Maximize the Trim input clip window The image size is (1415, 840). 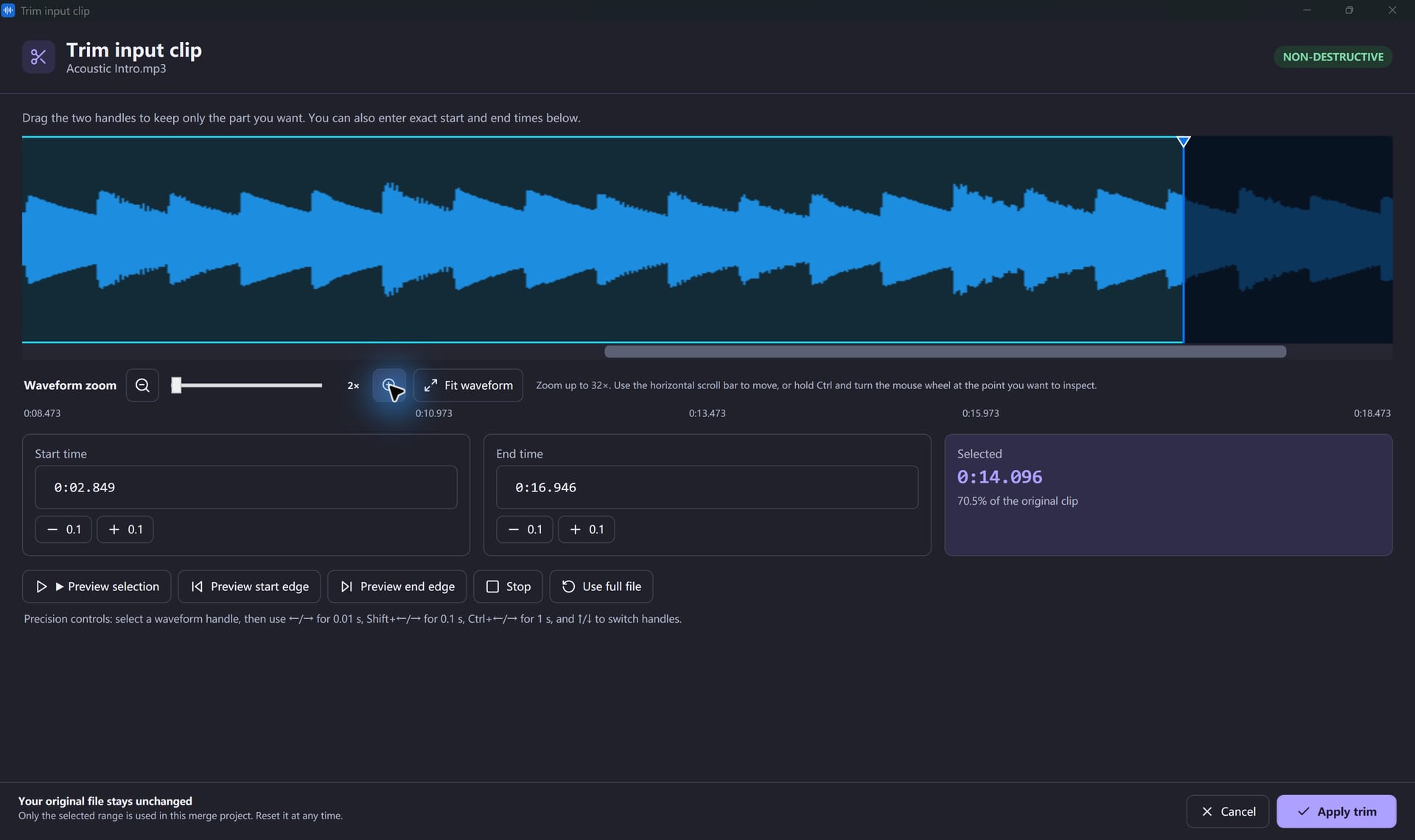tap(1349, 10)
